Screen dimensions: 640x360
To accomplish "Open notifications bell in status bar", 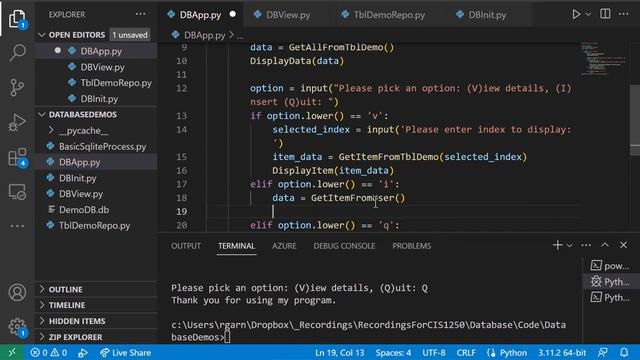I will 624,353.
